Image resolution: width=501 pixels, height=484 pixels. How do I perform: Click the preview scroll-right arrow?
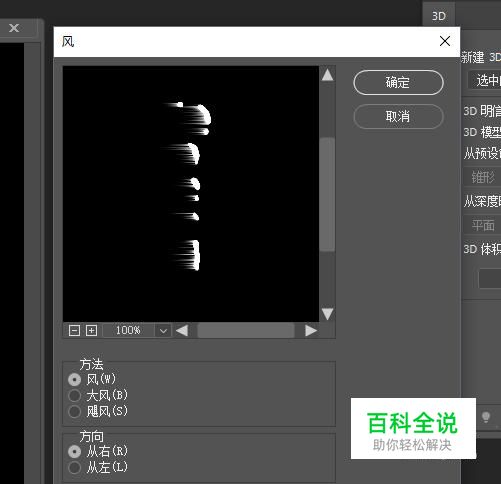point(311,331)
